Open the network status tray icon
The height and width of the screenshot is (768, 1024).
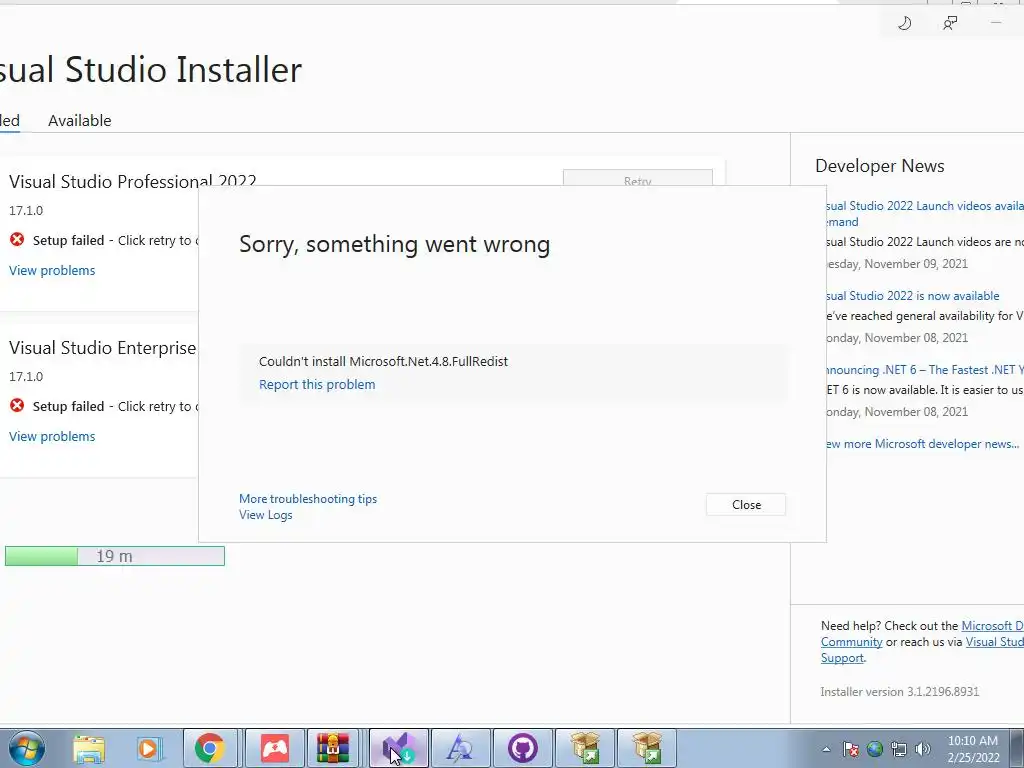click(899, 749)
